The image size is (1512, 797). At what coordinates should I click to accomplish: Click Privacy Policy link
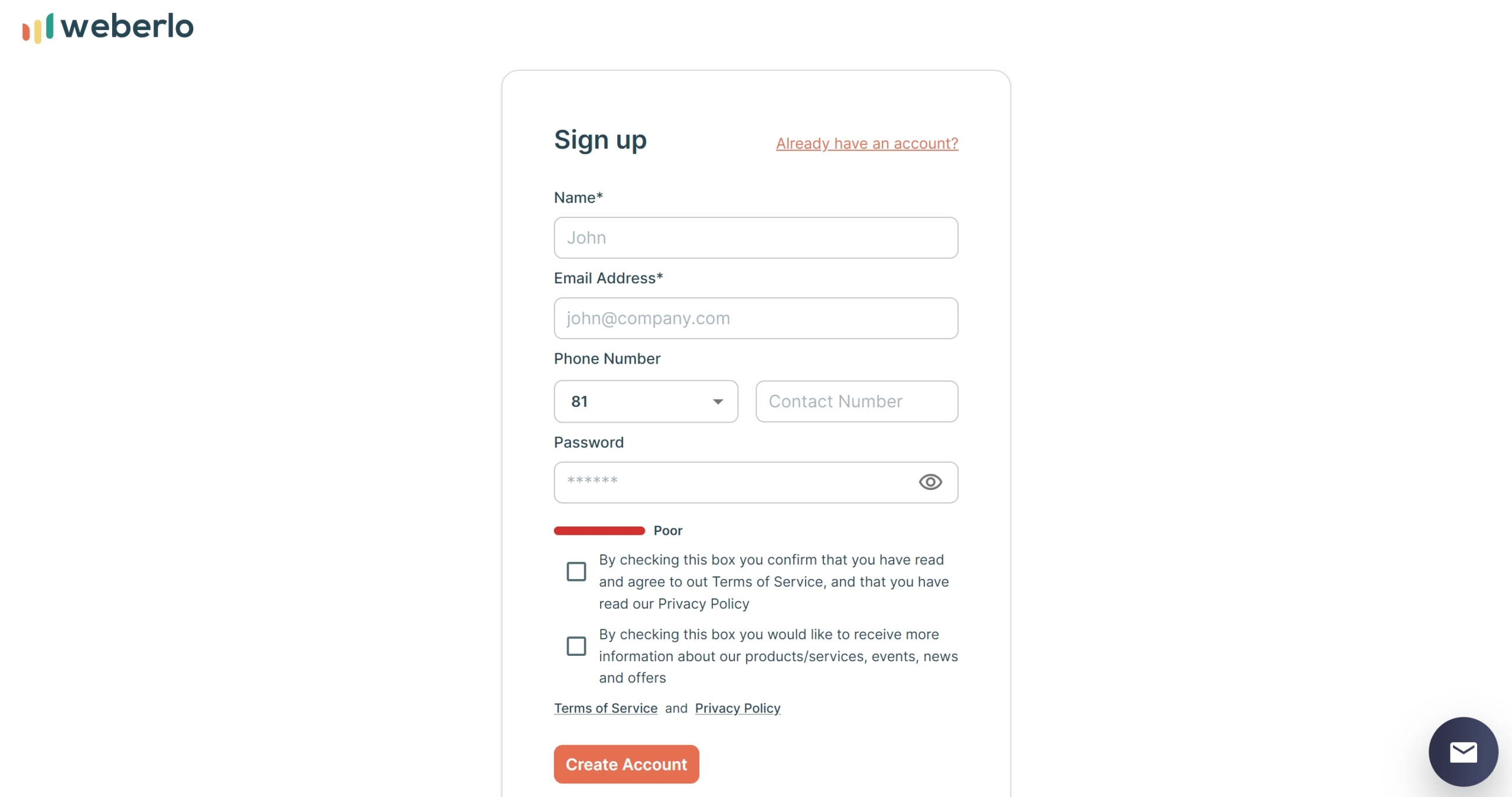tap(737, 707)
